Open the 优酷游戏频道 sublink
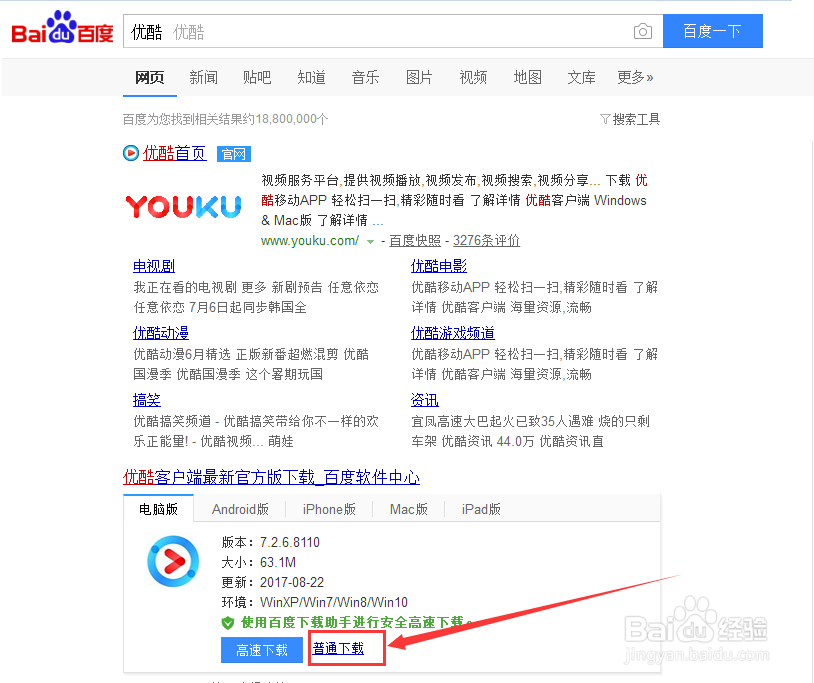The width and height of the screenshot is (814, 683). point(453,333)
